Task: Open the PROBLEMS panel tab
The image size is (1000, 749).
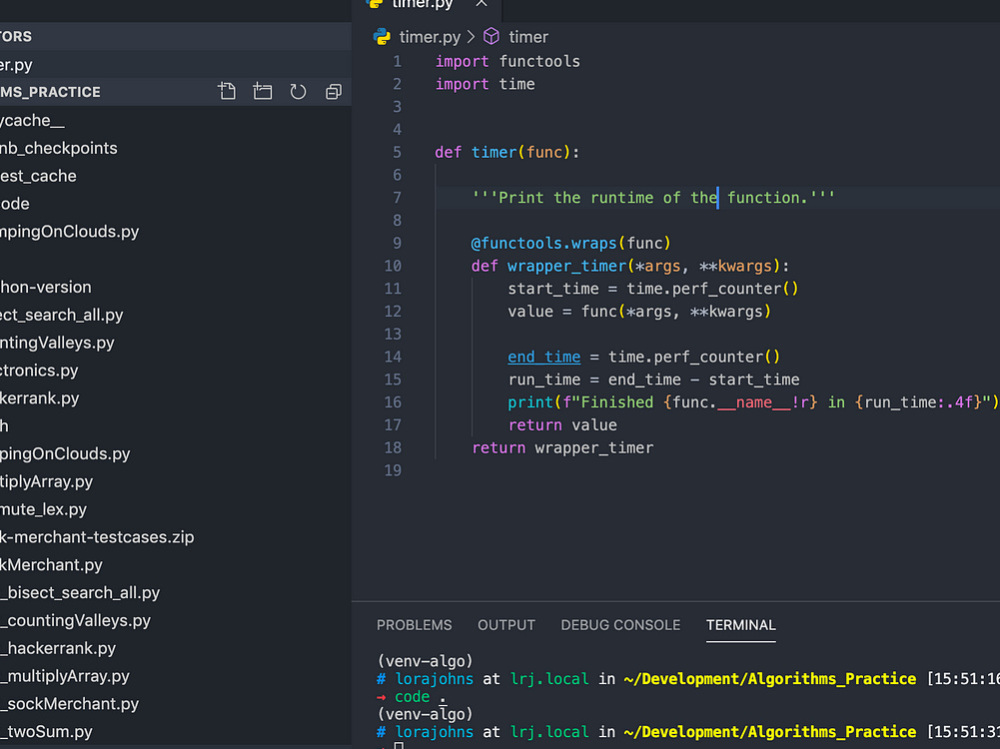Action: pyautogui.click(x=414, y=625)
